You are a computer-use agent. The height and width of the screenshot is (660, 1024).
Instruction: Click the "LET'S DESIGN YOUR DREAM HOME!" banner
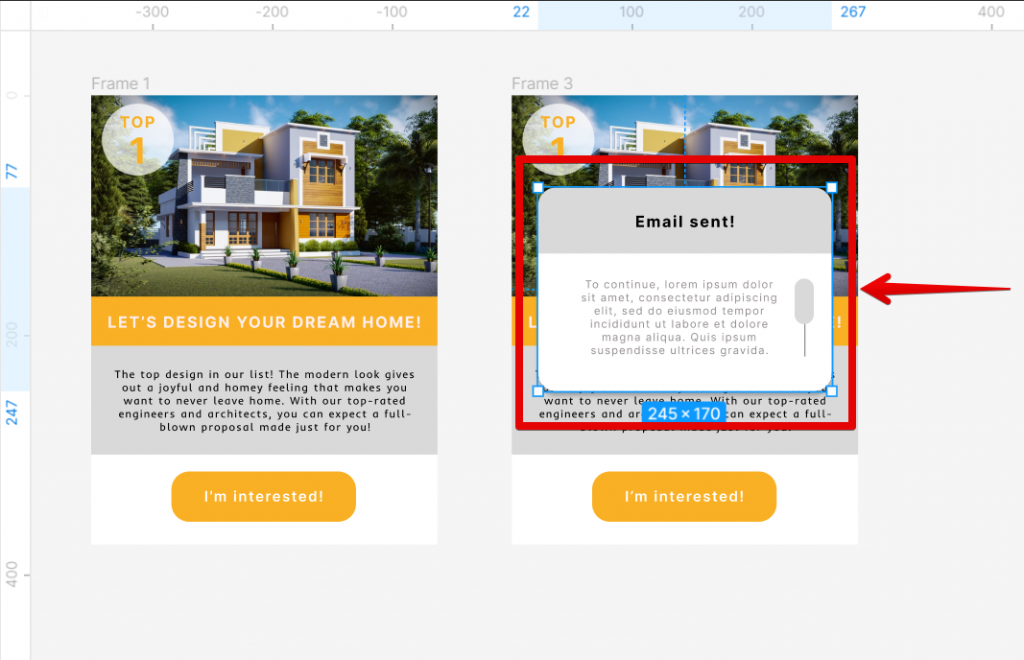(x=263, y=322)
